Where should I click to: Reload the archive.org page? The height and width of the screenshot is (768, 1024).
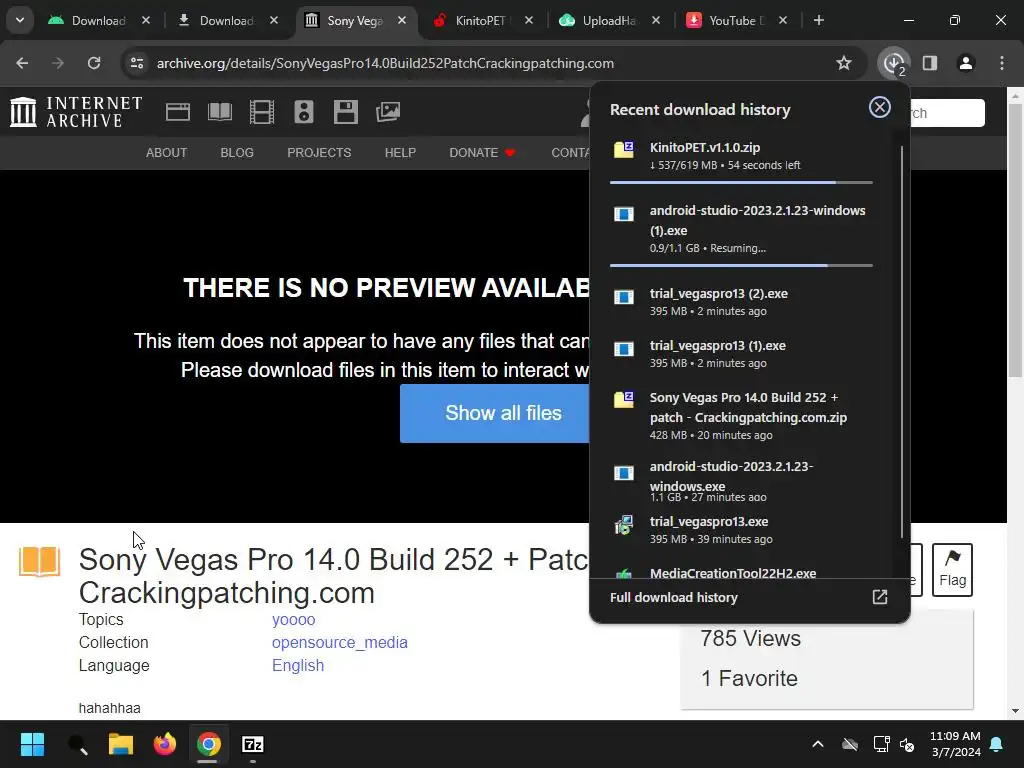point(94,63)
